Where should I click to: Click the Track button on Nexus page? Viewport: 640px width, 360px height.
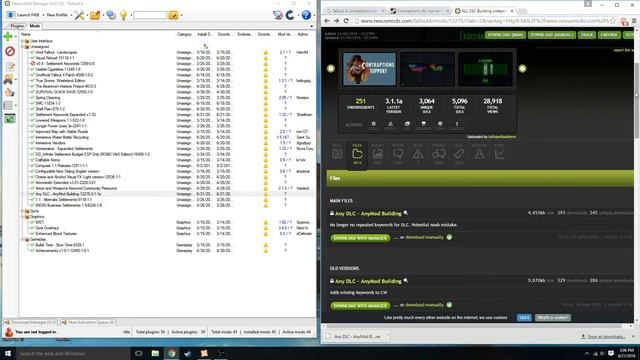pos(587,35)
